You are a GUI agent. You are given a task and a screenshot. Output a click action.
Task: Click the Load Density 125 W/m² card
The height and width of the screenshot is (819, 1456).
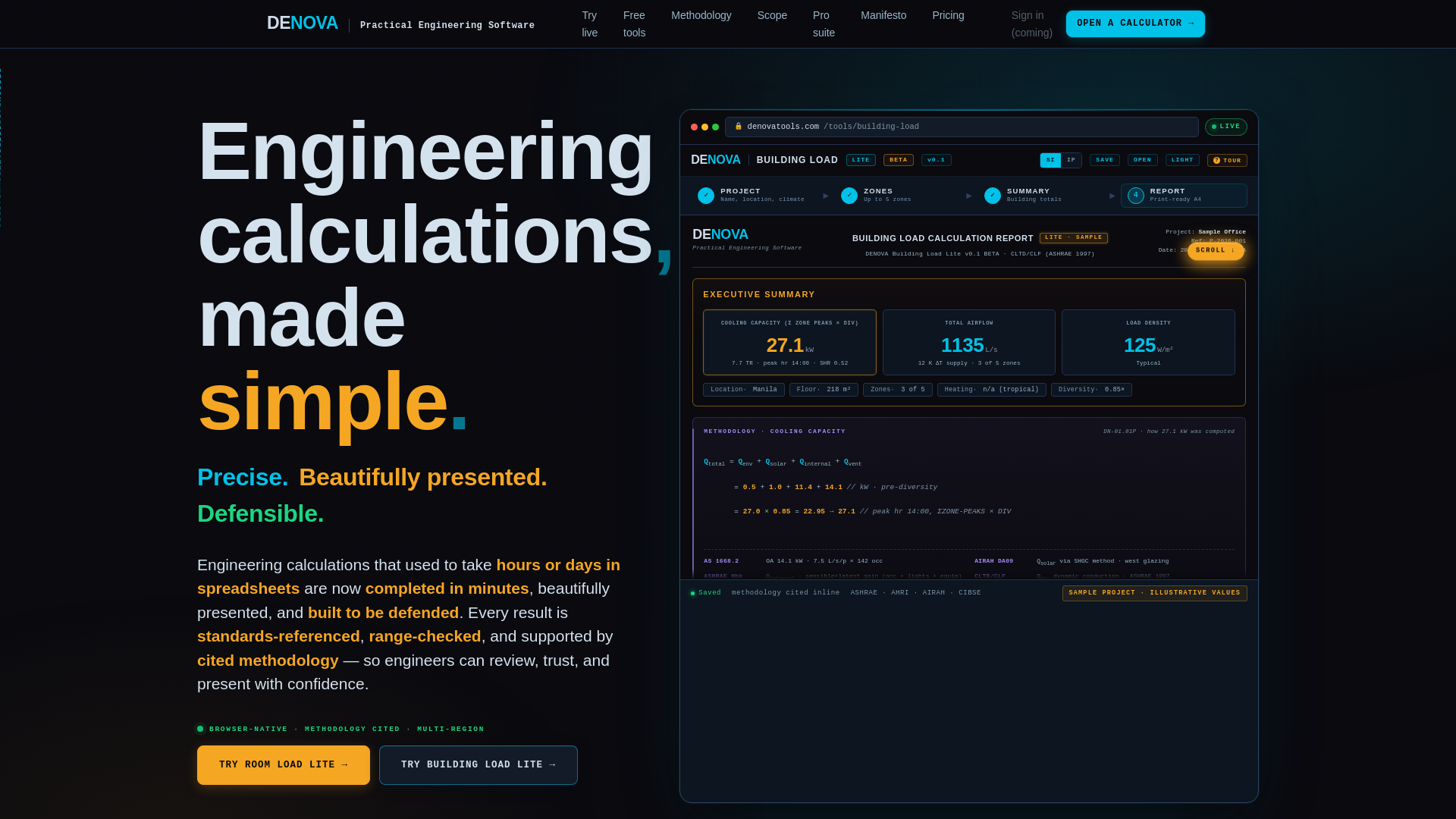point(1148,342)
